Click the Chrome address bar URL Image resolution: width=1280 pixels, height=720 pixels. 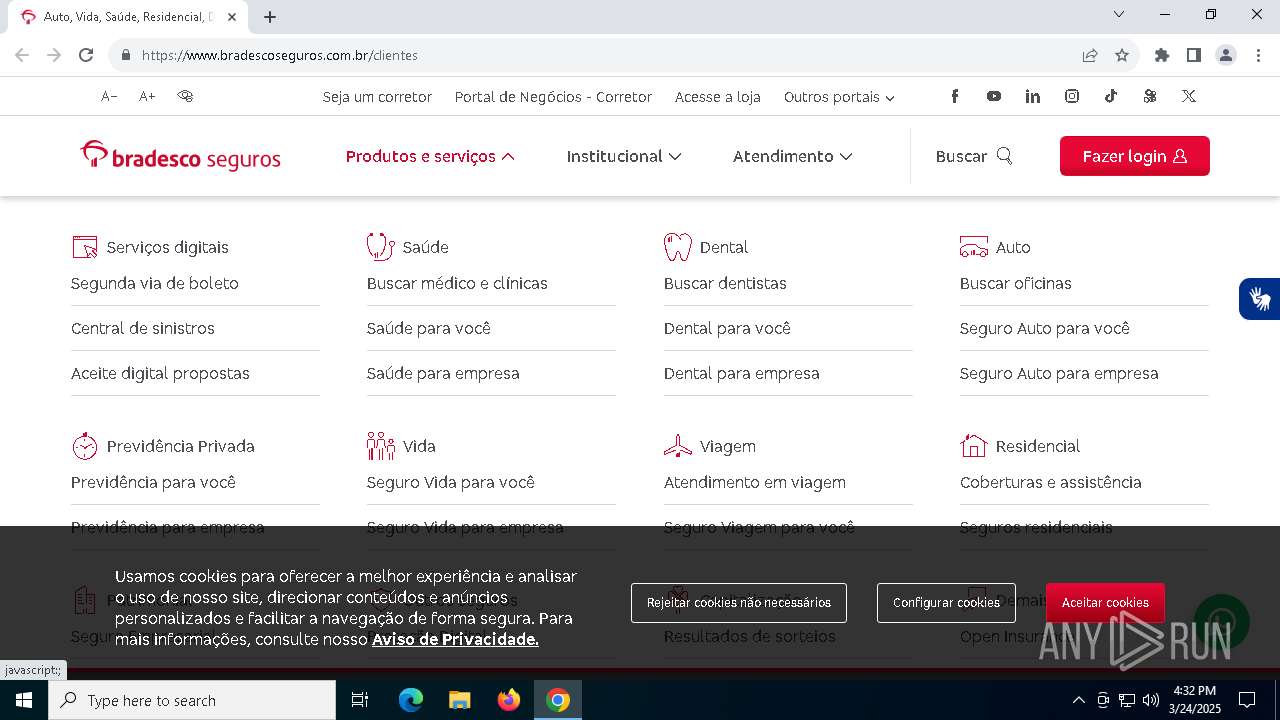point(280,55)
